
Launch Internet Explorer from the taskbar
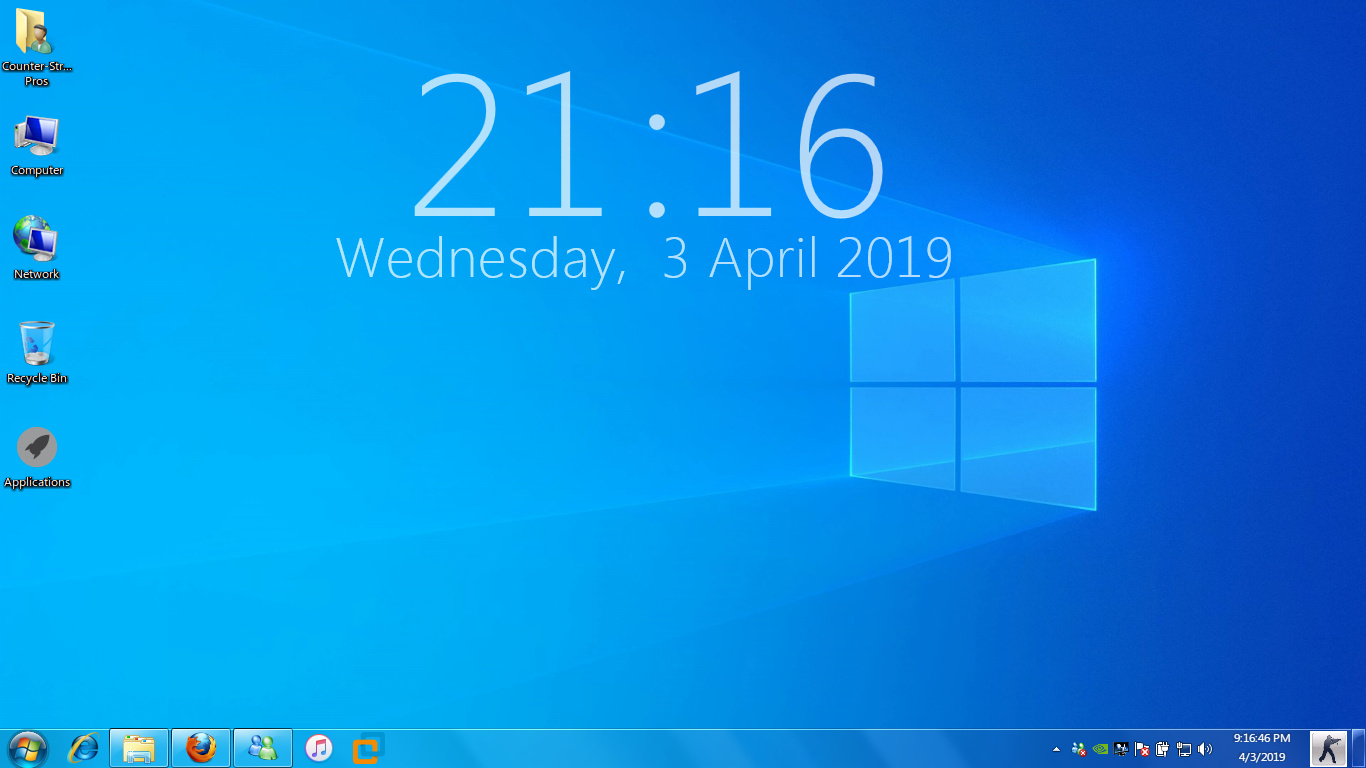tap(83, 748)
